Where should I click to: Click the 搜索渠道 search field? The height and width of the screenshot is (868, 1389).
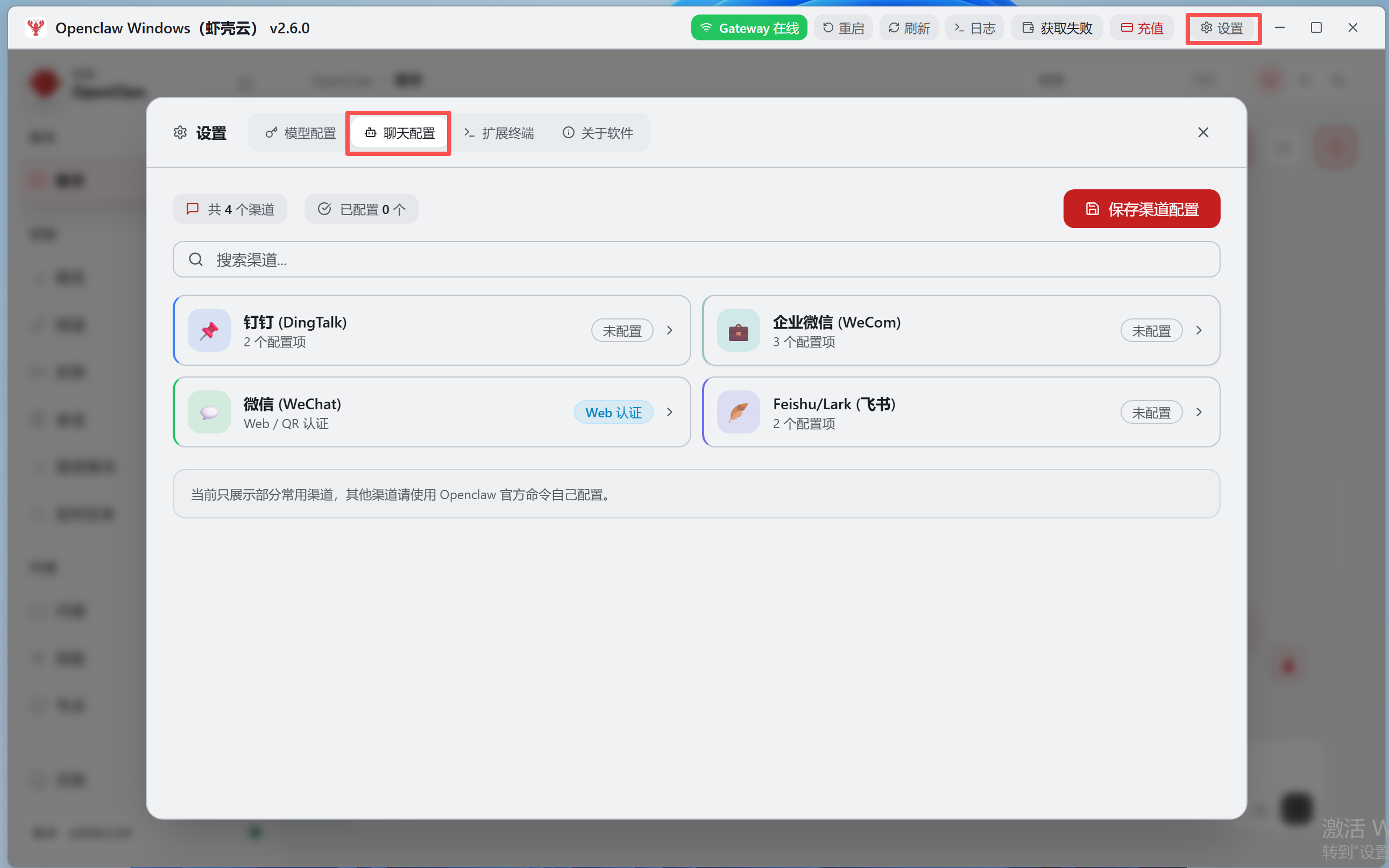(x=695, y=259)
